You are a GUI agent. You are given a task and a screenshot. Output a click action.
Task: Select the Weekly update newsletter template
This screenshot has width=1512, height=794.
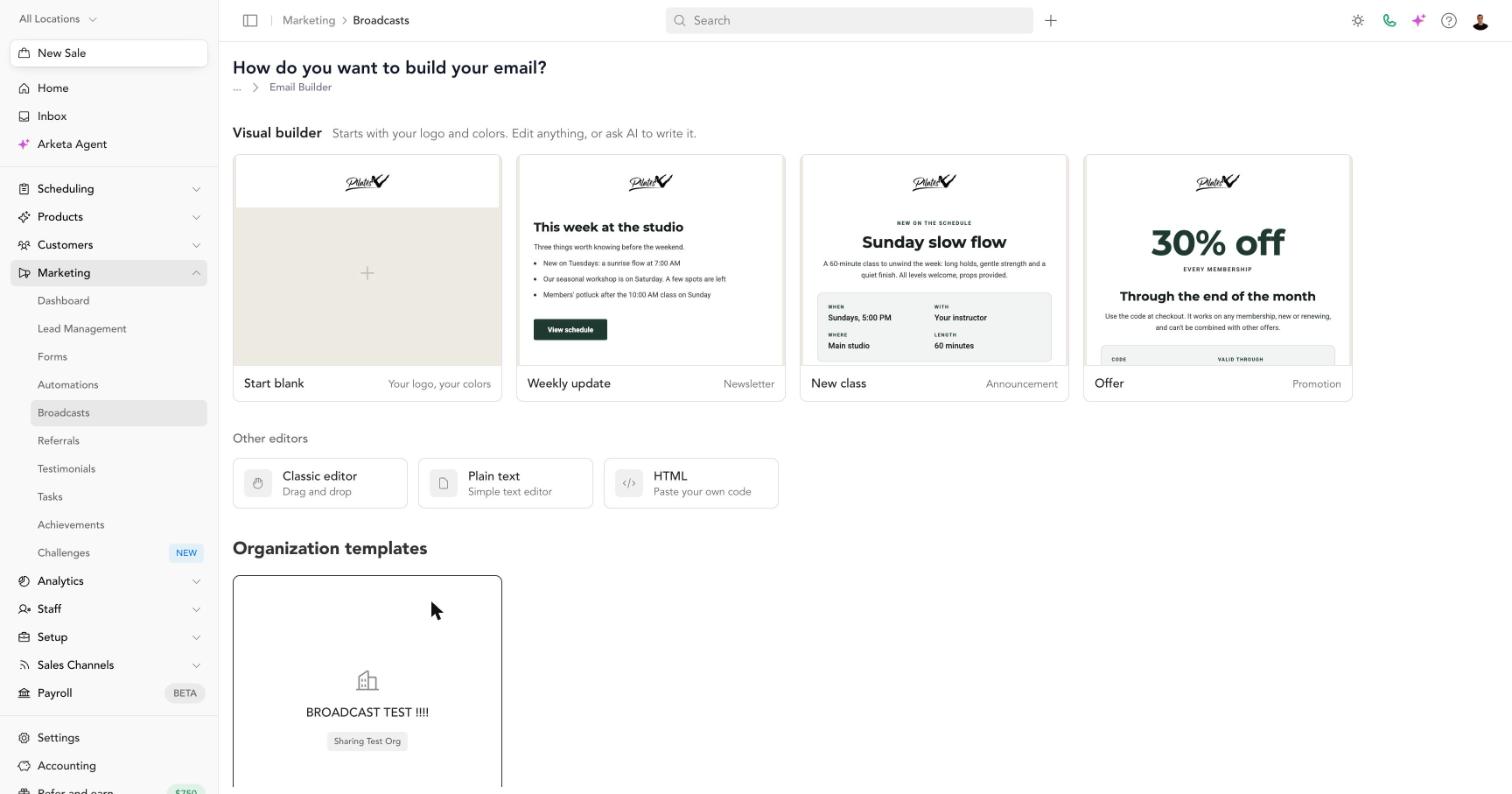[651, 278]
